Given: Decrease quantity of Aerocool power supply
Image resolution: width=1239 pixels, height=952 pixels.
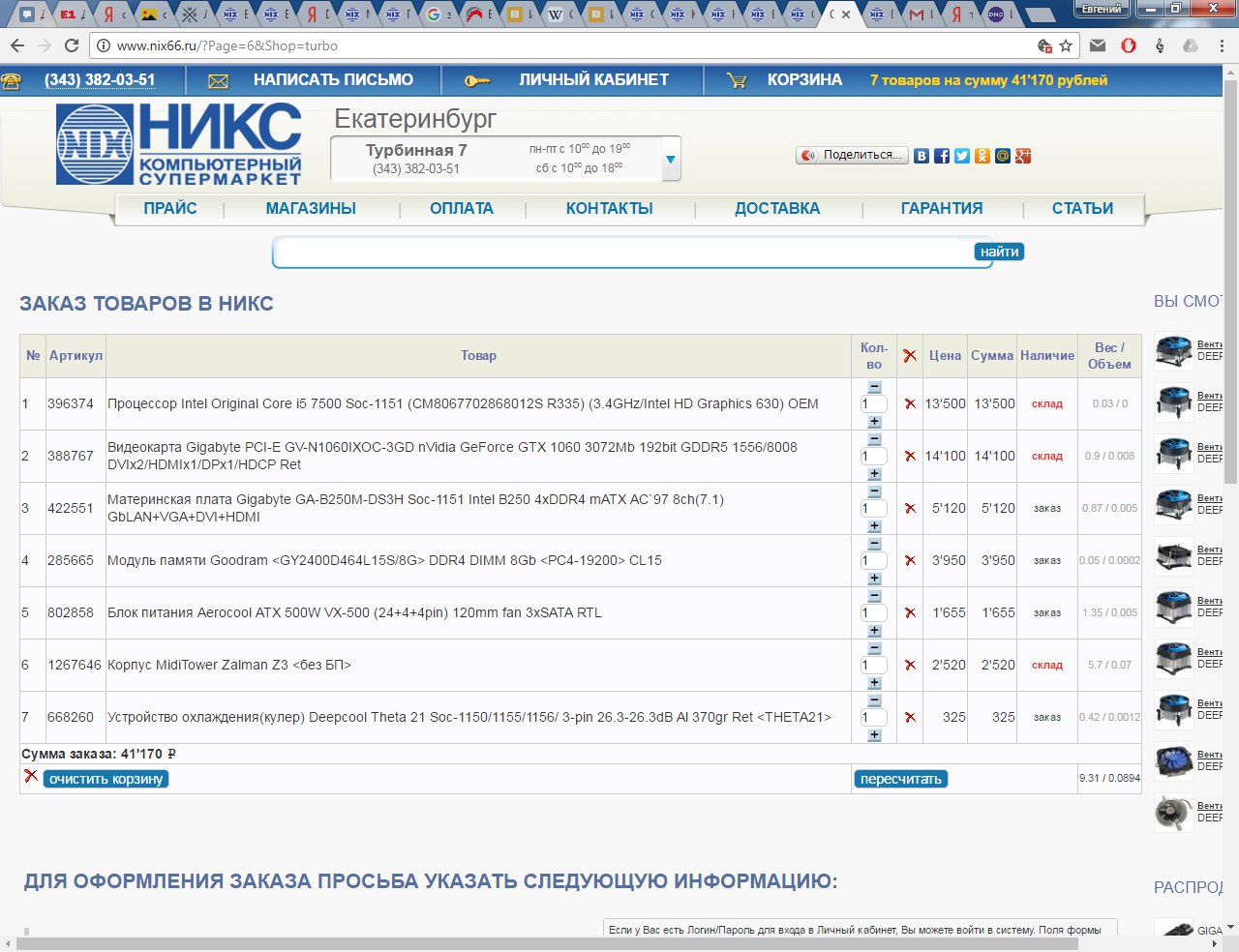Looking at the screenshot, I should (x=874, y=596).
